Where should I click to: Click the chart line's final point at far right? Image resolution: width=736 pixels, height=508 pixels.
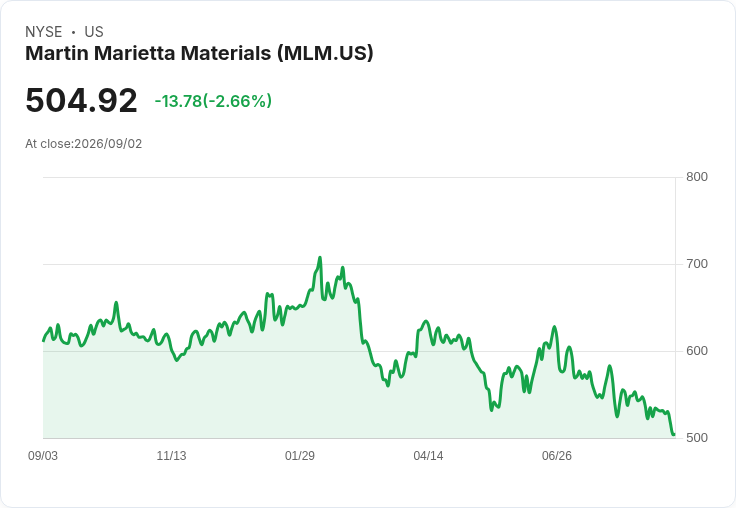674,434
